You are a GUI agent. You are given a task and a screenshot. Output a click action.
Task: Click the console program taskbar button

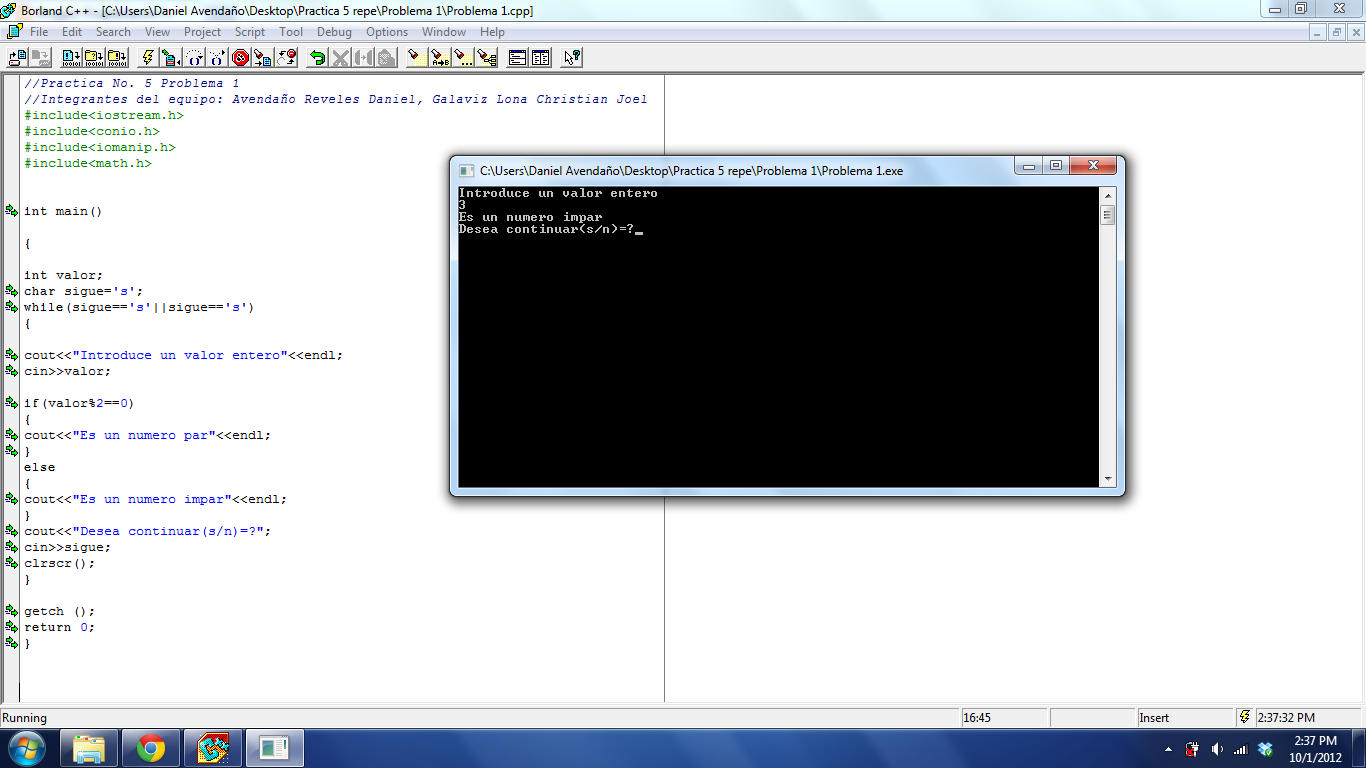coord(274,748)
